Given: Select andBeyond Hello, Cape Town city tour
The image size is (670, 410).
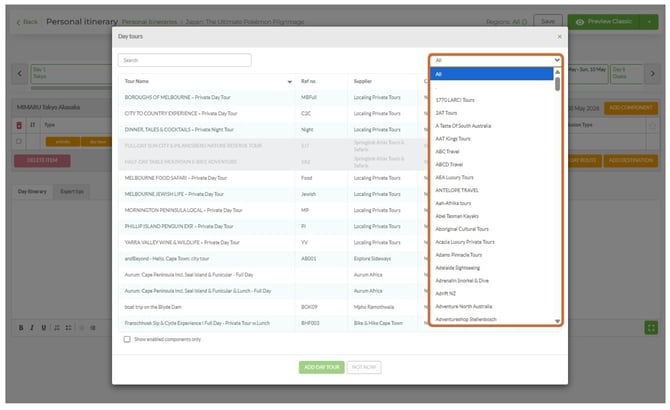Looking at the screenshot, I should point(273,259).
